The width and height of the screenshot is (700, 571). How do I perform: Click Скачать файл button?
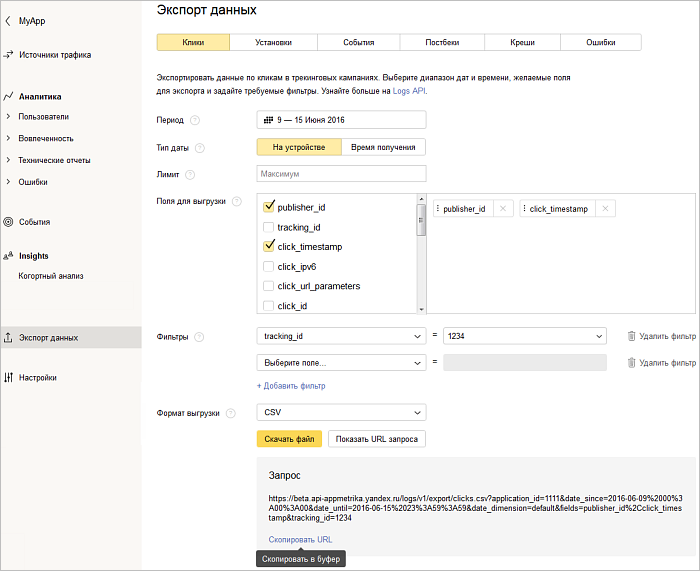[289, 439]
